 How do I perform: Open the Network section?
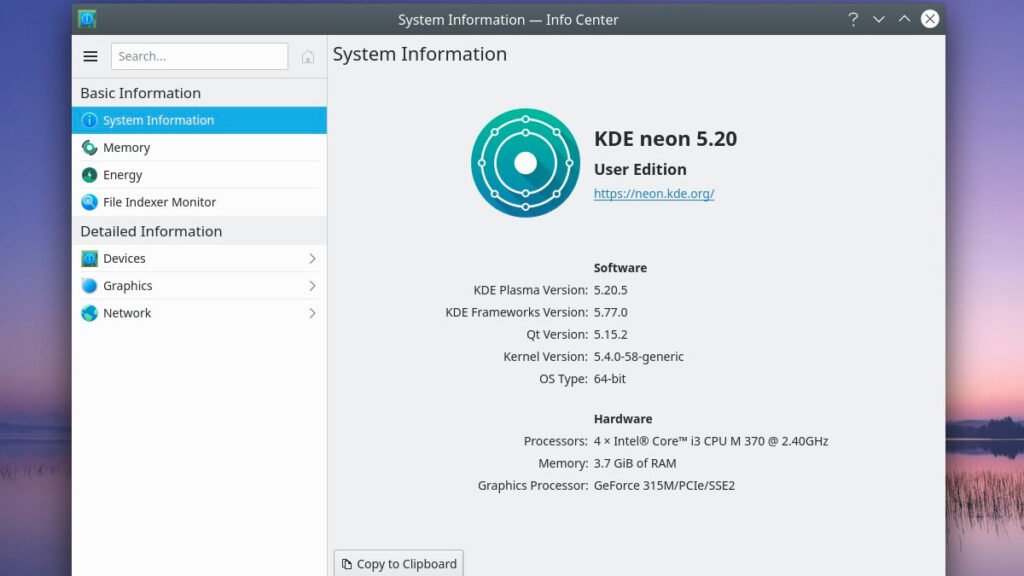pyautogui.click(x=199, y=313)
